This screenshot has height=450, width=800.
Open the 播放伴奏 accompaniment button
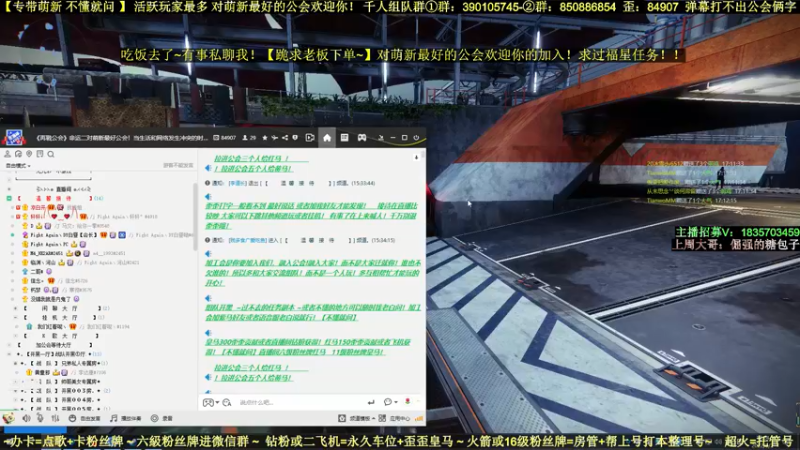126,418
